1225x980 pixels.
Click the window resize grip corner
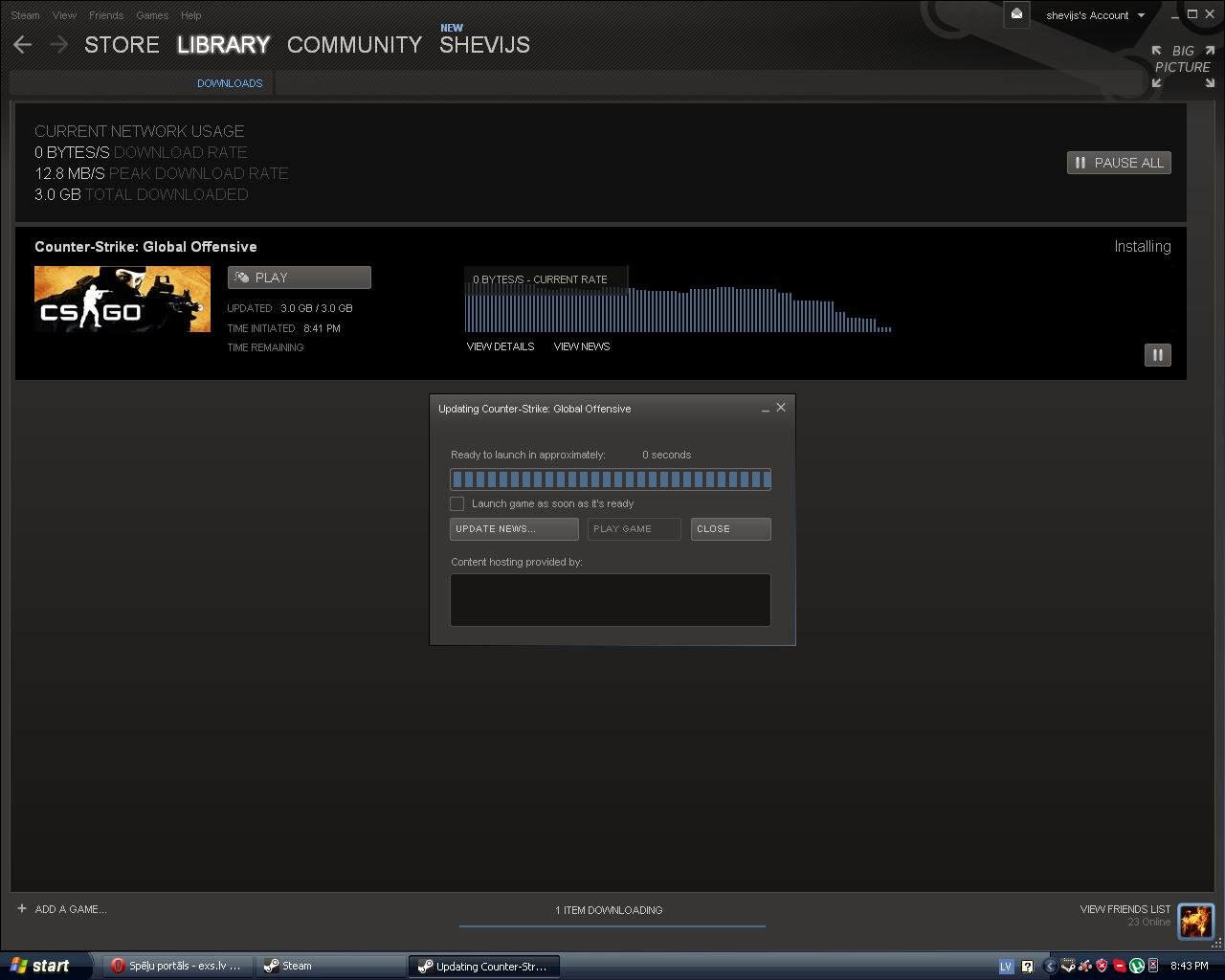(x=1217, y=944)
